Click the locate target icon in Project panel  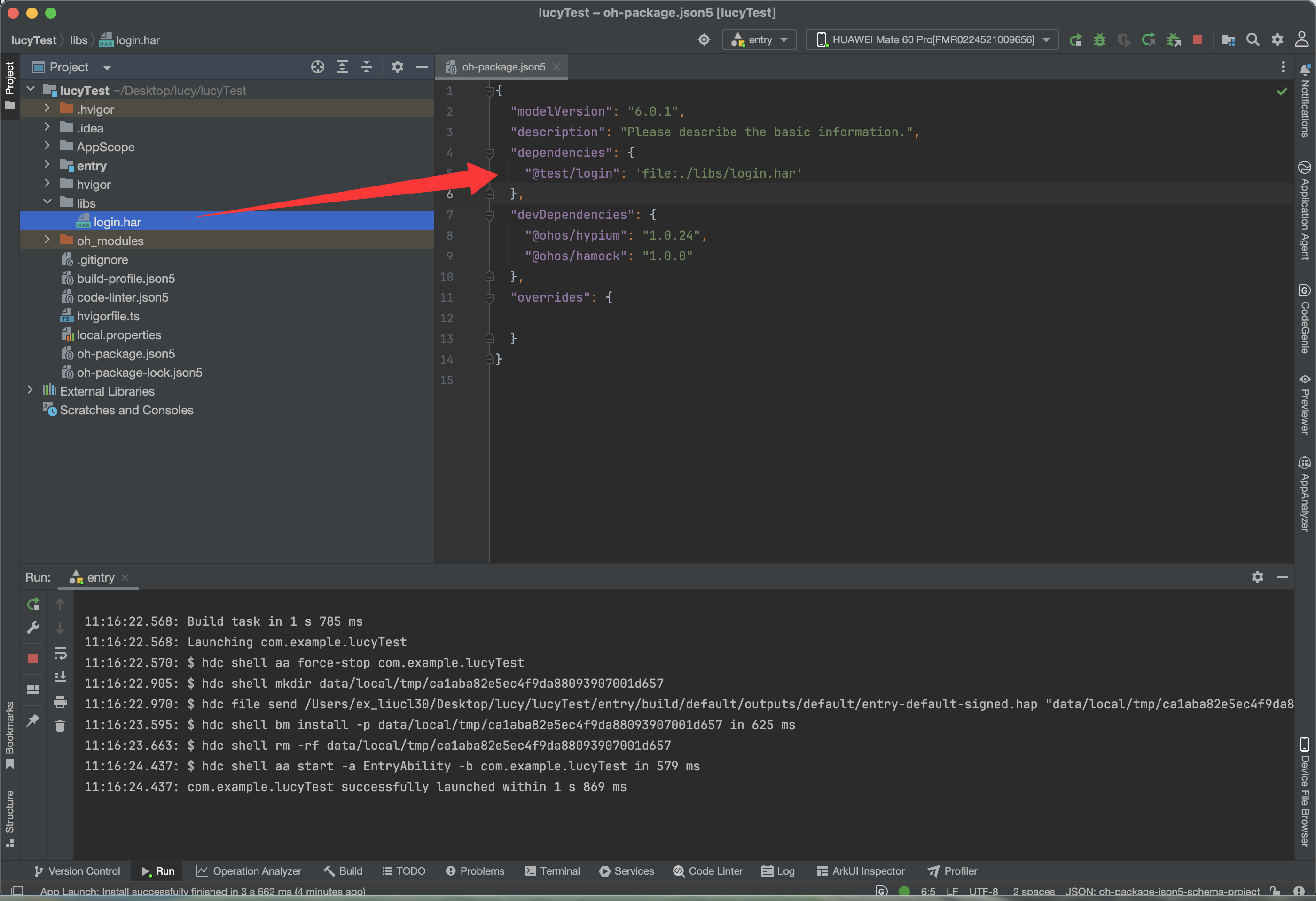tap(317, 67)
